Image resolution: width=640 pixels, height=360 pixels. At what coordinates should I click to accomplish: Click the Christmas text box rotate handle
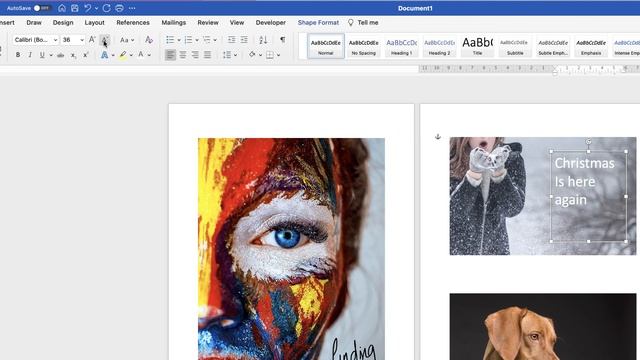[588, 142]
